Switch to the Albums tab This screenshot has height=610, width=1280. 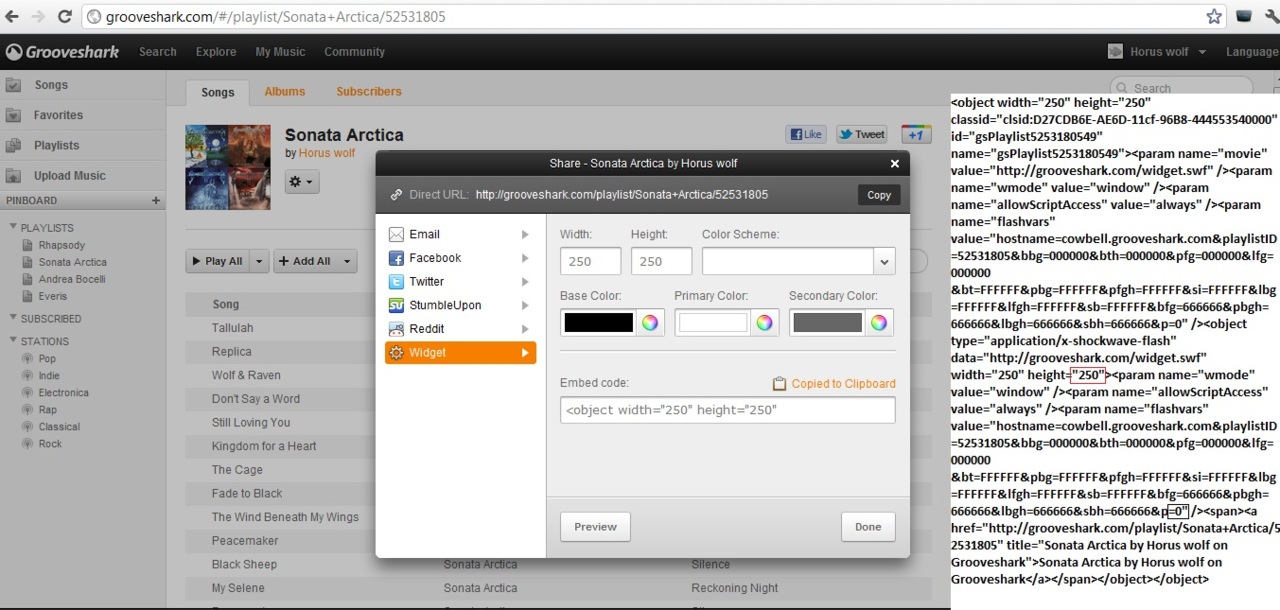click(x=285, y=91)
